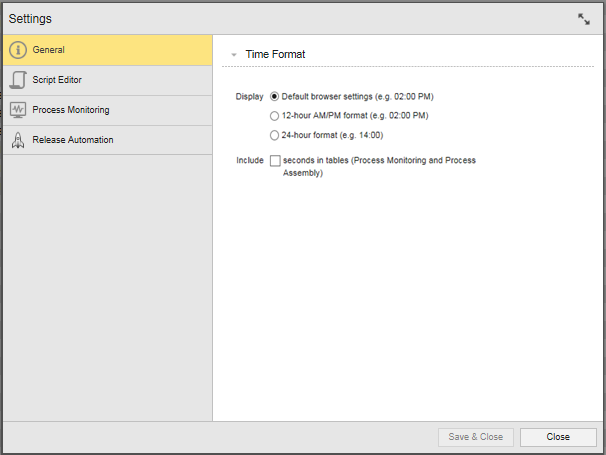Maximize dialog using expand arrows icon
The height and width of the screenshot is (455, 606).
584,19
